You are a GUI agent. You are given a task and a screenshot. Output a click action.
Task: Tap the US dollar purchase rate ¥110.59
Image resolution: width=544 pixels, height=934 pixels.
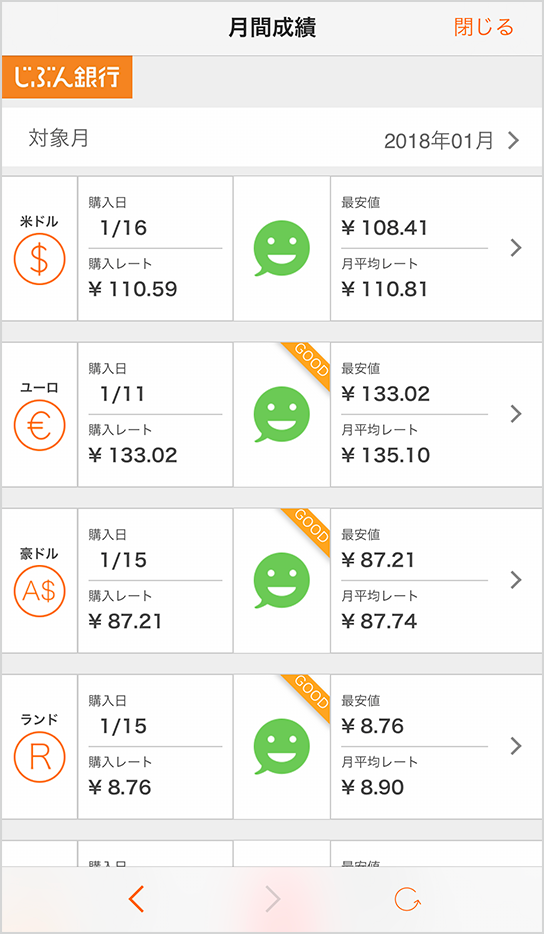133,289
